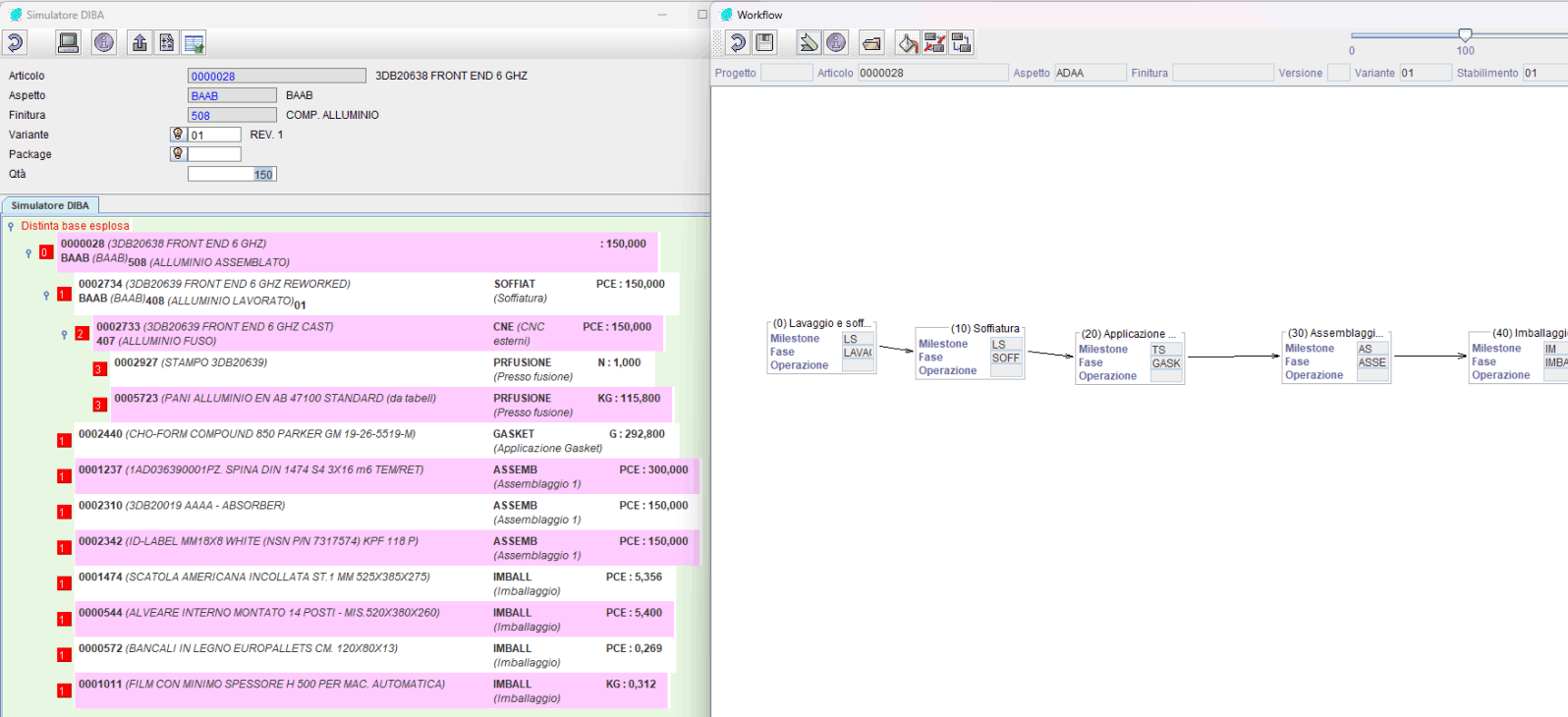Collapse the 'Distinta base esplosa' root node
1568x717 pixels.
(x=11, y=226)
